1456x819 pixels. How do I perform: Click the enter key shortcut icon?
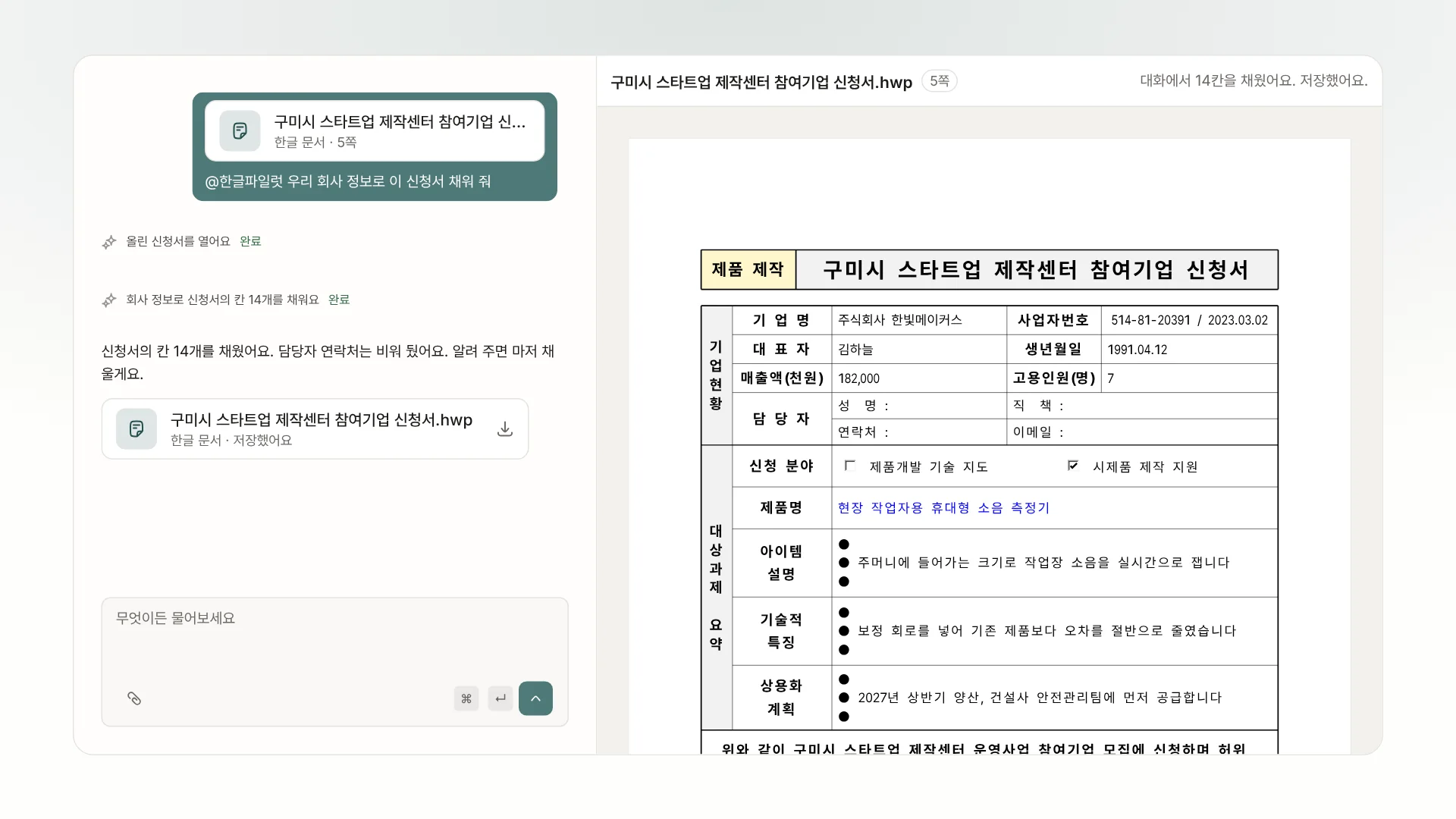(x=500, y=698)
